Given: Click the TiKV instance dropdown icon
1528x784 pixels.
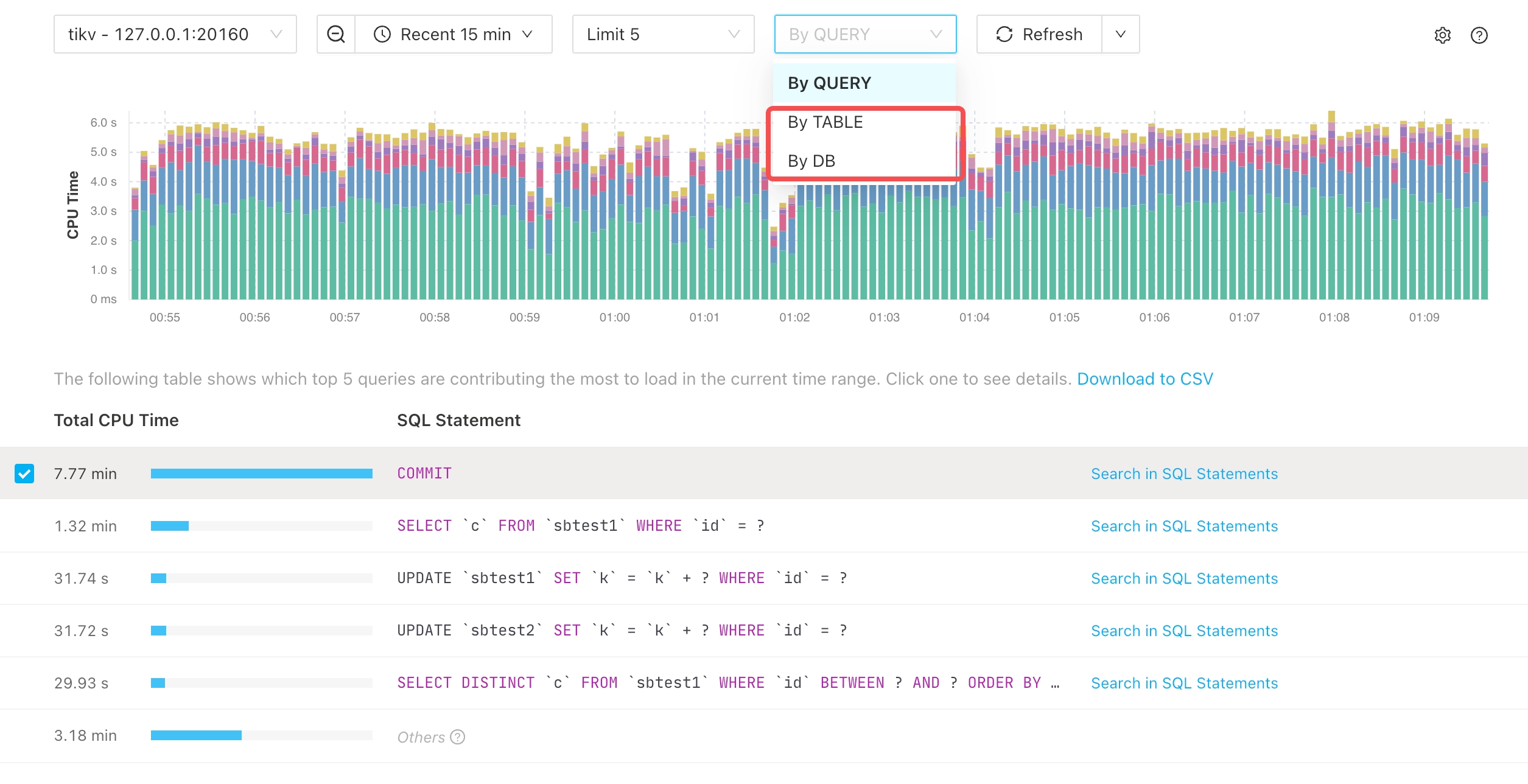Looking at the screenshot, I should (x=279, y=35).
